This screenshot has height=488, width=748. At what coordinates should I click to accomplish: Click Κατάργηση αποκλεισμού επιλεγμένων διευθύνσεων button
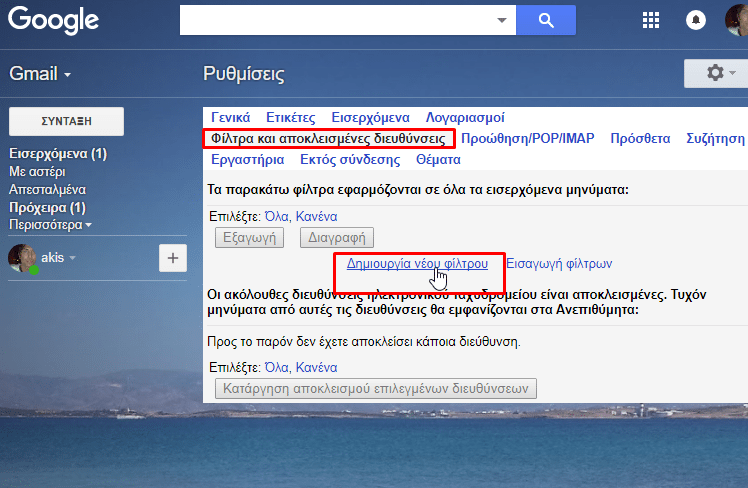pyautogui.click(x=376, y=388)
